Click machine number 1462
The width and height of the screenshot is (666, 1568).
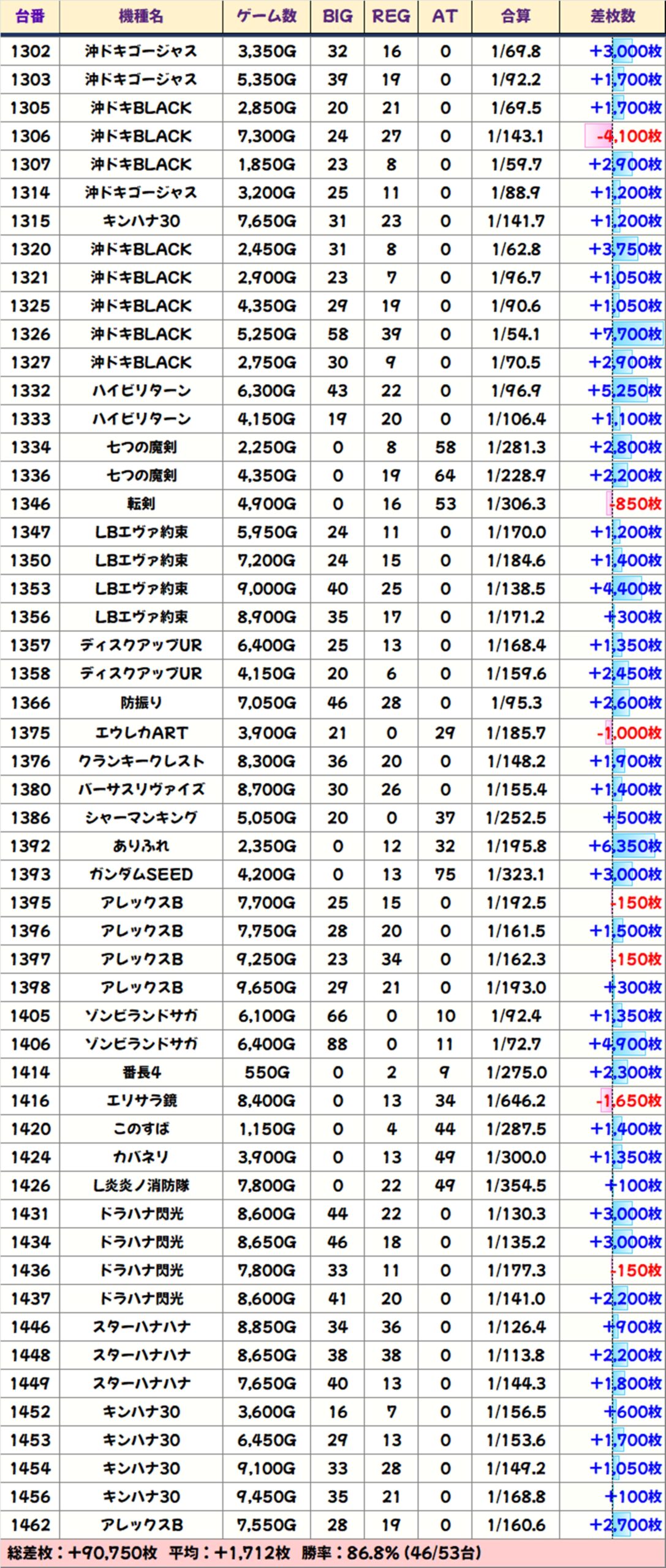point(30,1525)
